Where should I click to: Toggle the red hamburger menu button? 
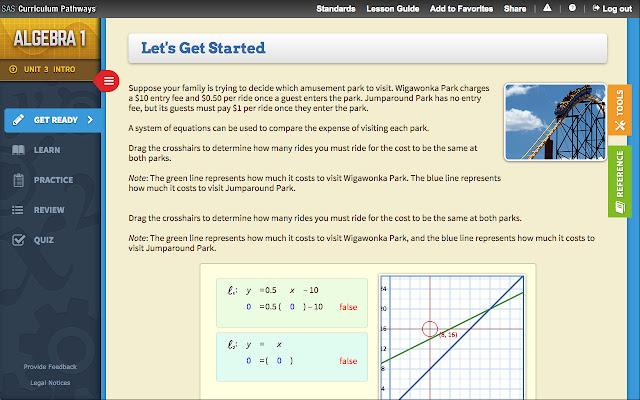108,81
